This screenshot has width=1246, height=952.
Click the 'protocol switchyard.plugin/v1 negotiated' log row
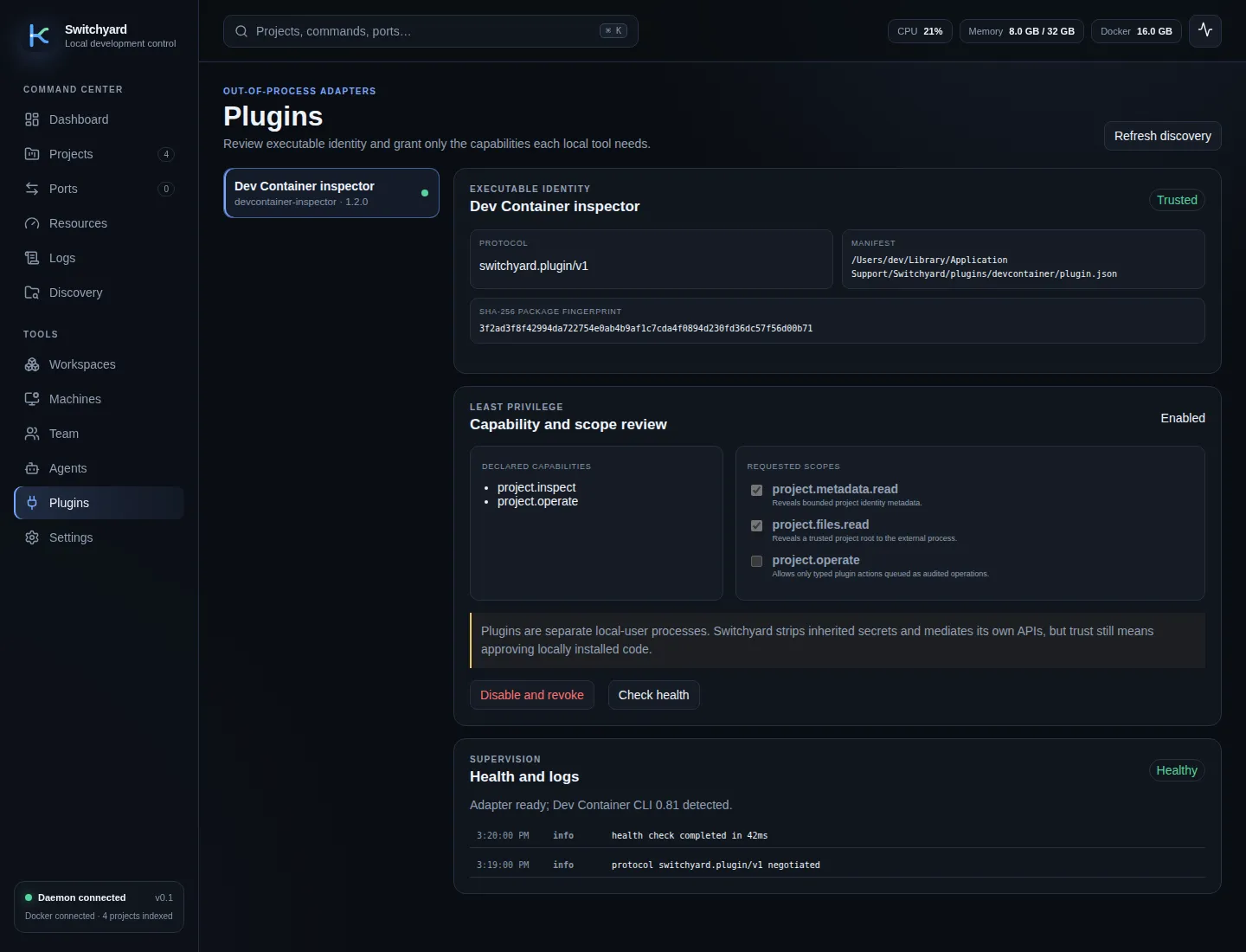(x=837, y=865)
